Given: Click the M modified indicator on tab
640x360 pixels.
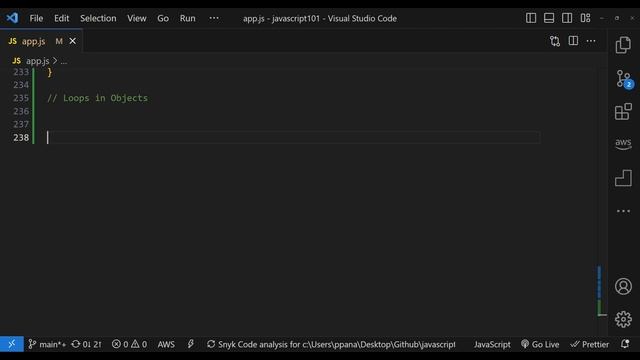Looking at the screenshot, I should click(59, 41).
